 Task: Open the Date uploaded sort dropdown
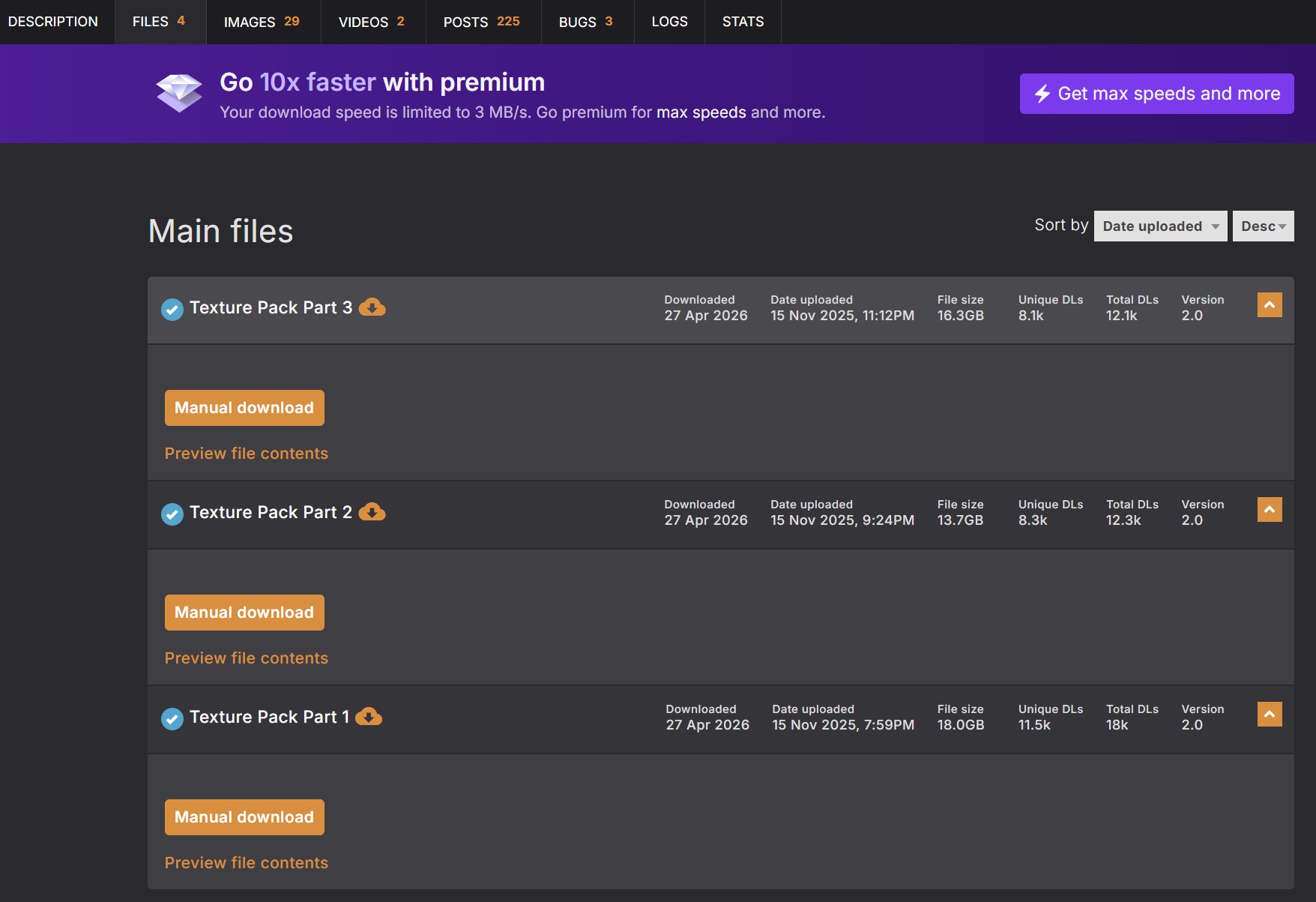(x=1160, y=226)
